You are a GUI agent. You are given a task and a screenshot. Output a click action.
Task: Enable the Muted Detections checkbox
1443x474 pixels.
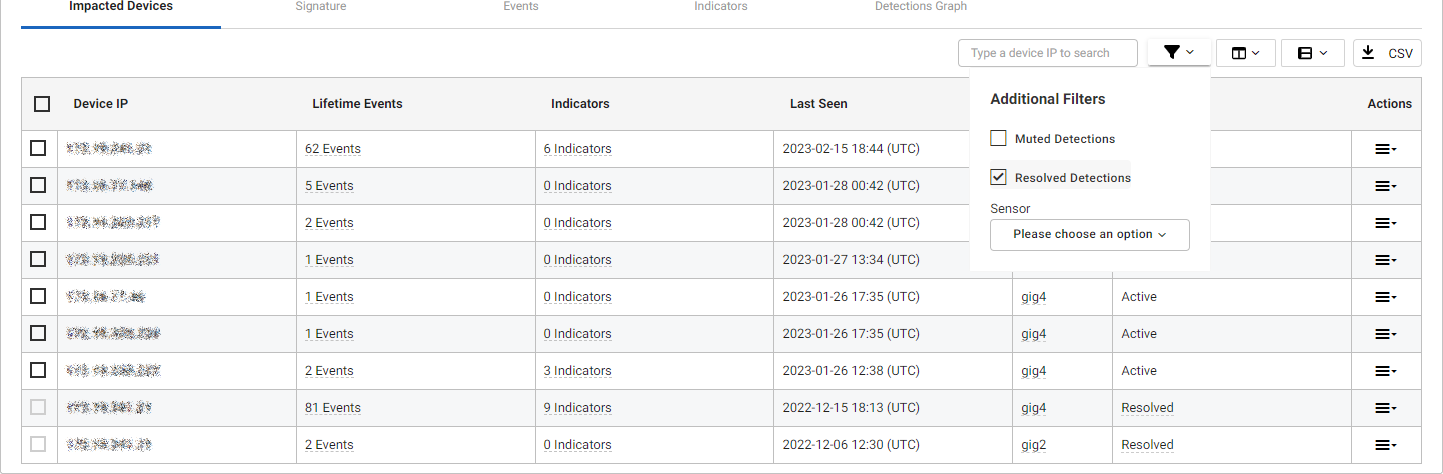pos(998,138)
